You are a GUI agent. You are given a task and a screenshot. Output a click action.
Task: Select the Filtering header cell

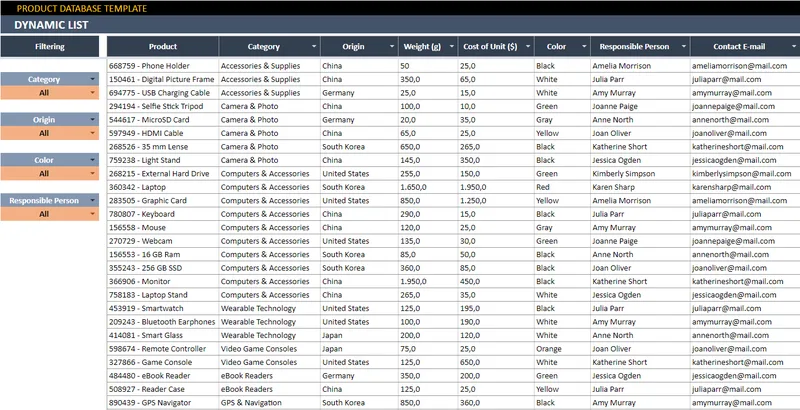click(x=50, y=46)
